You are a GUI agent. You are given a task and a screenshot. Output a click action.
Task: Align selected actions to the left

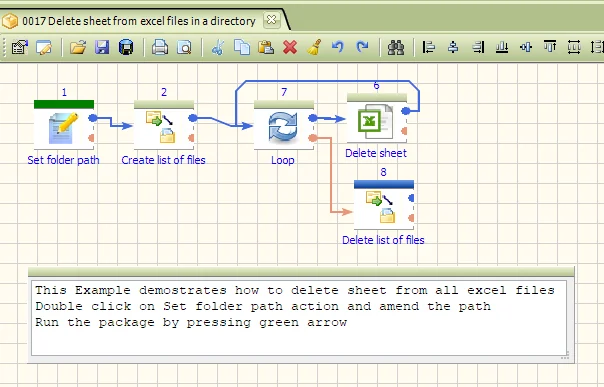point(429,47)
